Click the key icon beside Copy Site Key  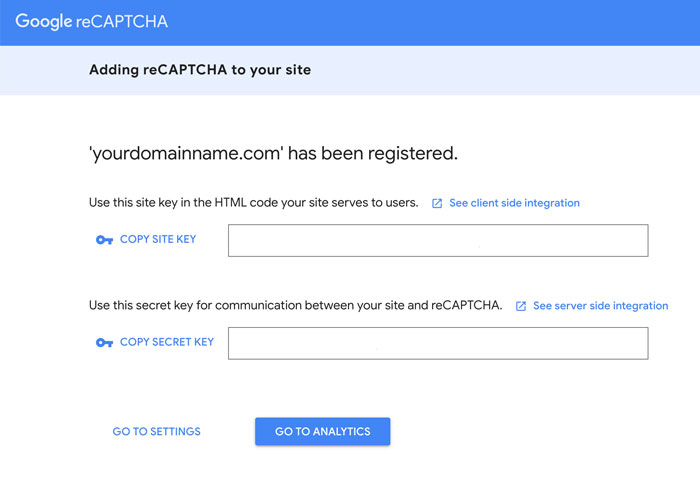pyautogui.click(x=104, y=240)
